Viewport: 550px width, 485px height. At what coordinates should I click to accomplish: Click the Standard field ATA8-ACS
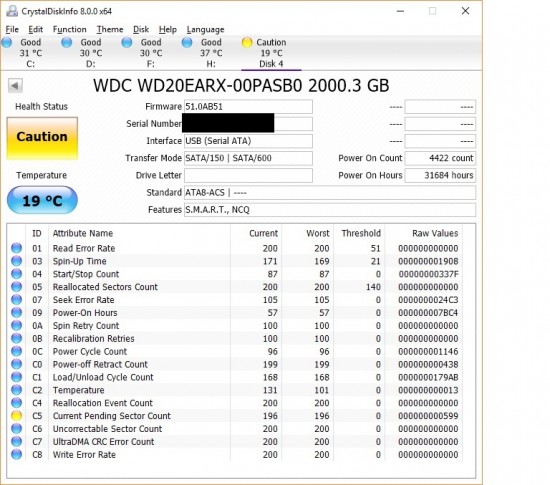(x=330, y=193)
